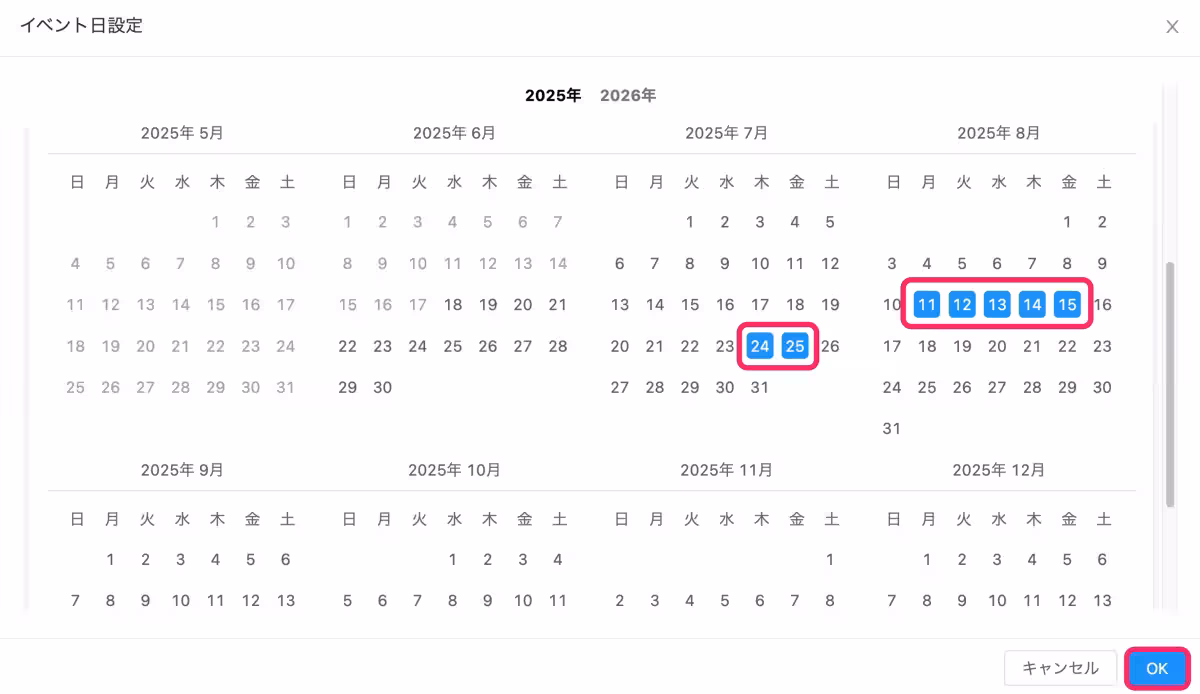Screen dimensions: 1200x694
Task: Click August 31 in the calendar
Action: click(x=892, y=428)
